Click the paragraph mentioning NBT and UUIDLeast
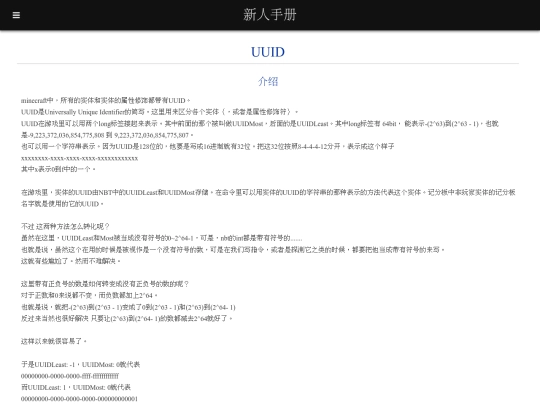 click(268, 198)
